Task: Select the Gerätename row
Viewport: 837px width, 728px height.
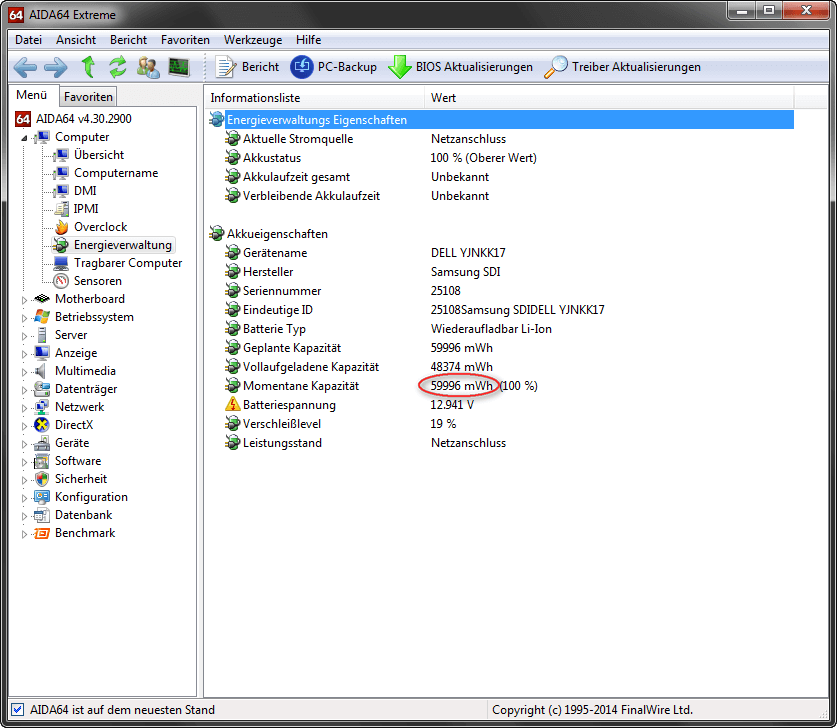Action: click(501, 253)
